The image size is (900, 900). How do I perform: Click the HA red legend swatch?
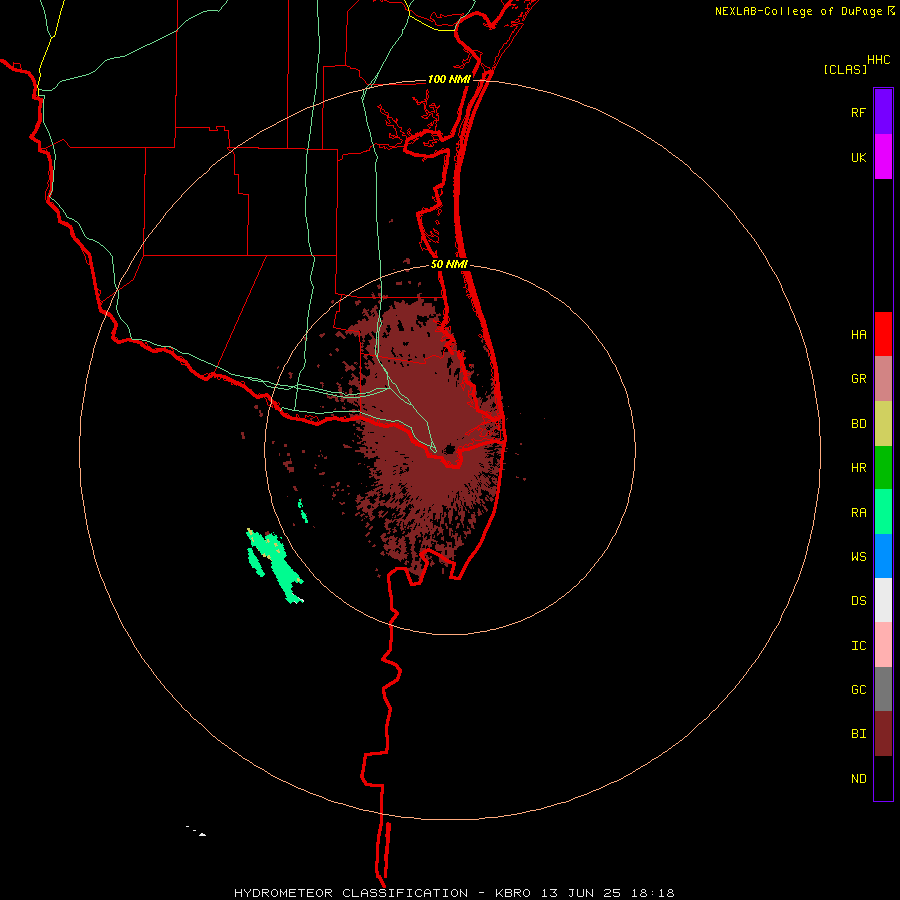click(x=883, y=334)
